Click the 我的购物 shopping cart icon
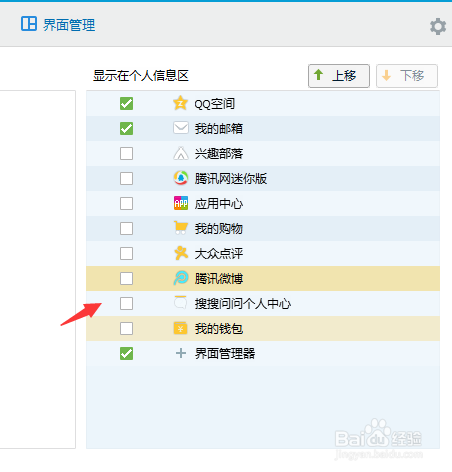 181,228
